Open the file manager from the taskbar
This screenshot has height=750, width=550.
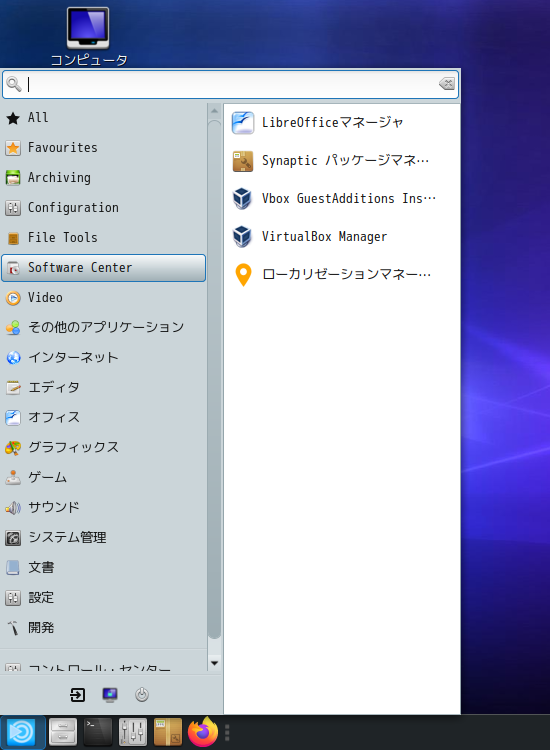click(x=63, y=732)
